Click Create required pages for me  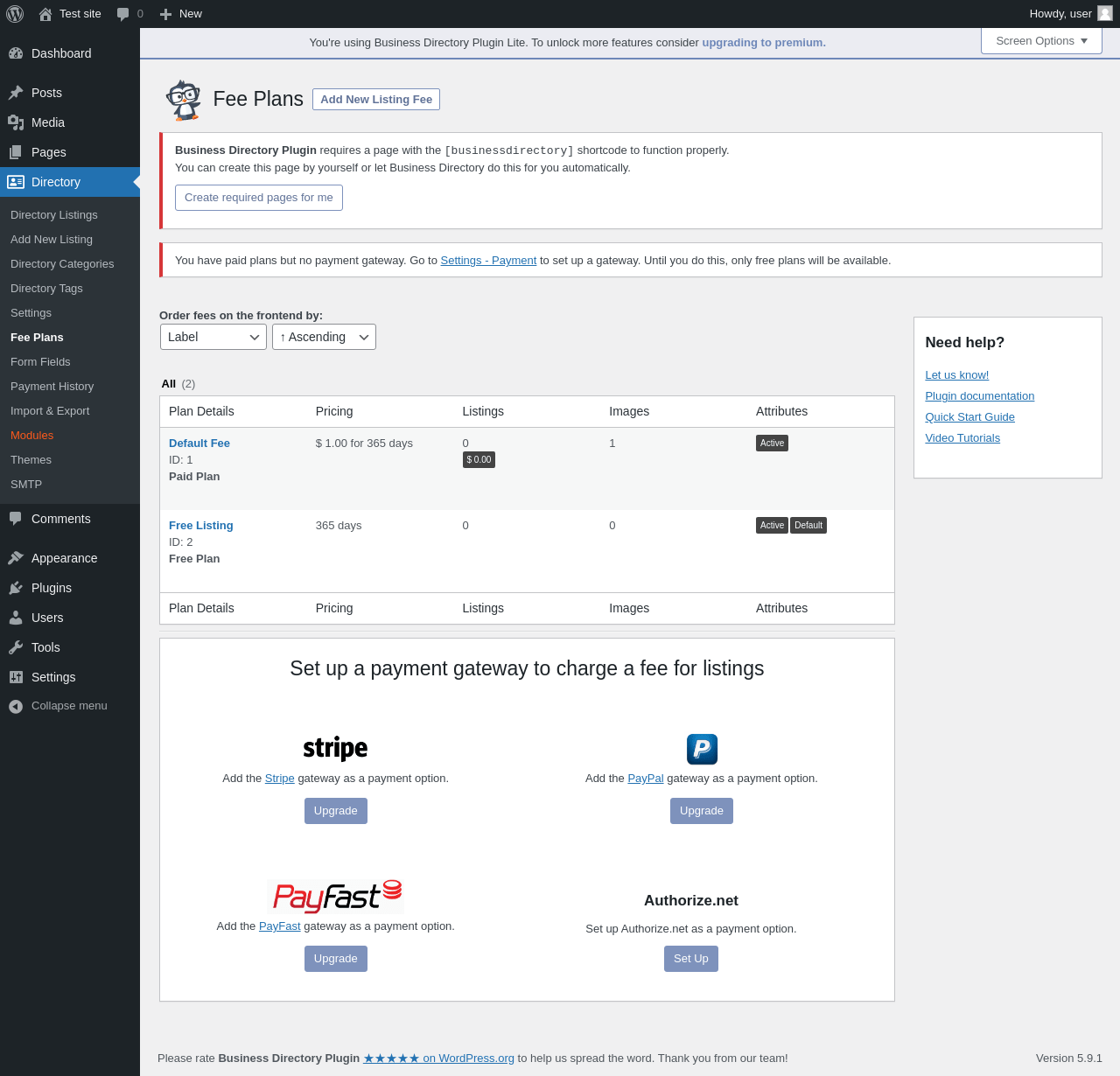pos(259,198)
